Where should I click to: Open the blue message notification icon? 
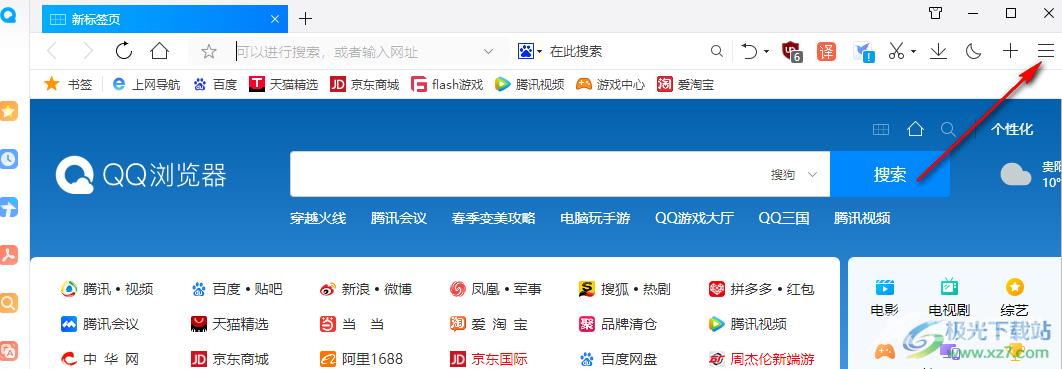(x=864, y=51)
